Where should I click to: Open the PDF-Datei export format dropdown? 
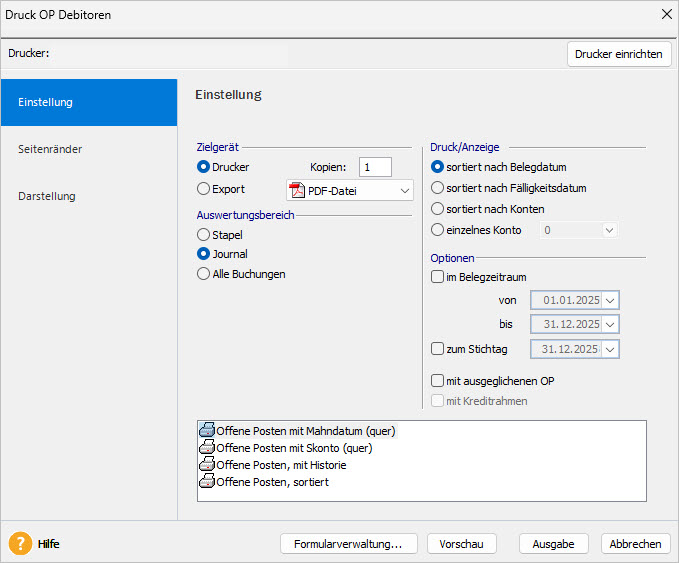coord(404,190)
